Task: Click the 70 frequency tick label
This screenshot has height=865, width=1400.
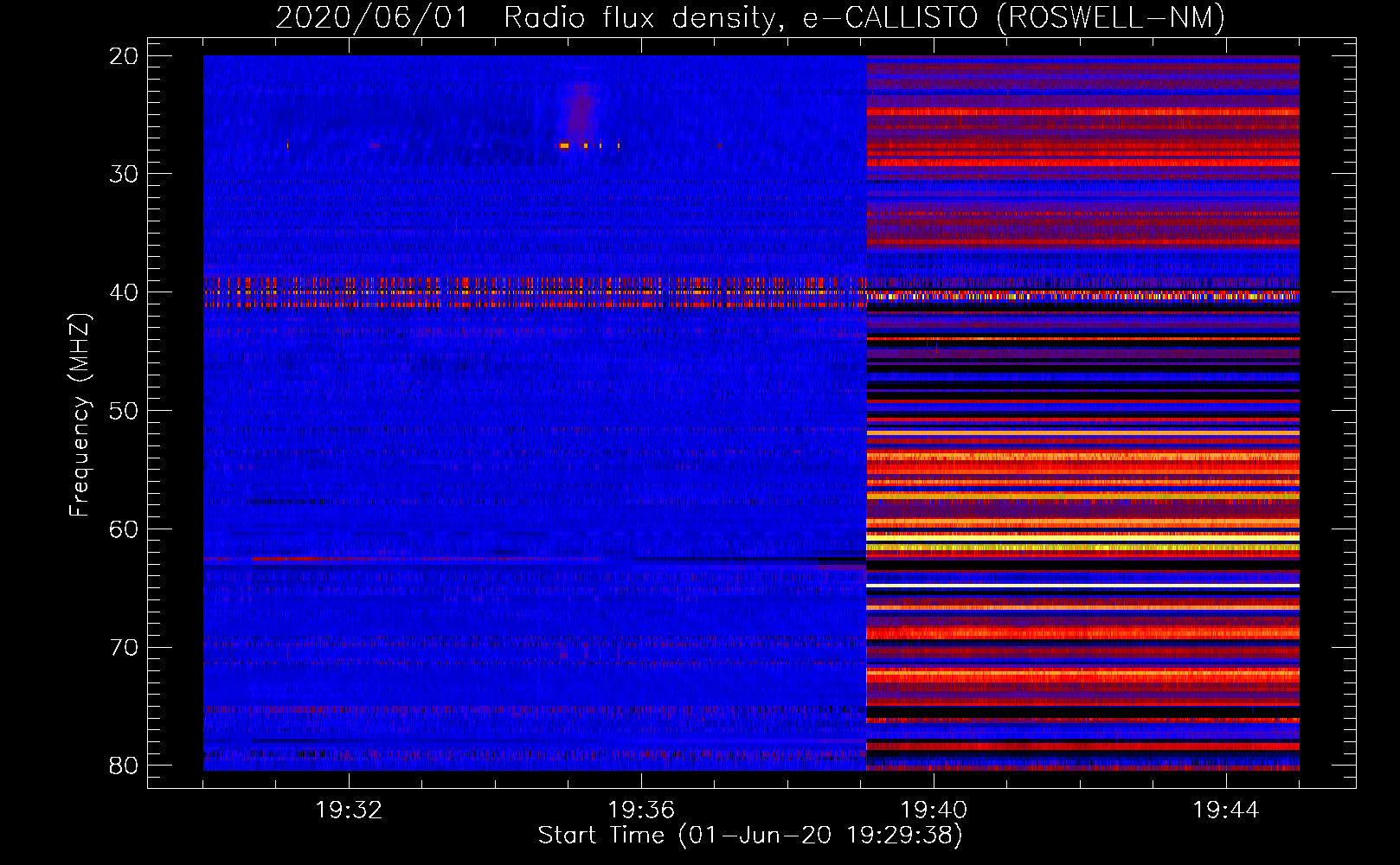Action: [125, 648]
